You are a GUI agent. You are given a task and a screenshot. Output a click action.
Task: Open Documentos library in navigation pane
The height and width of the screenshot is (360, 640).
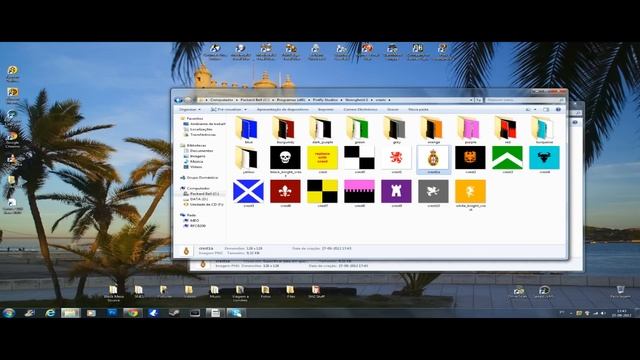pyautogui.click(x=201, y=151)
